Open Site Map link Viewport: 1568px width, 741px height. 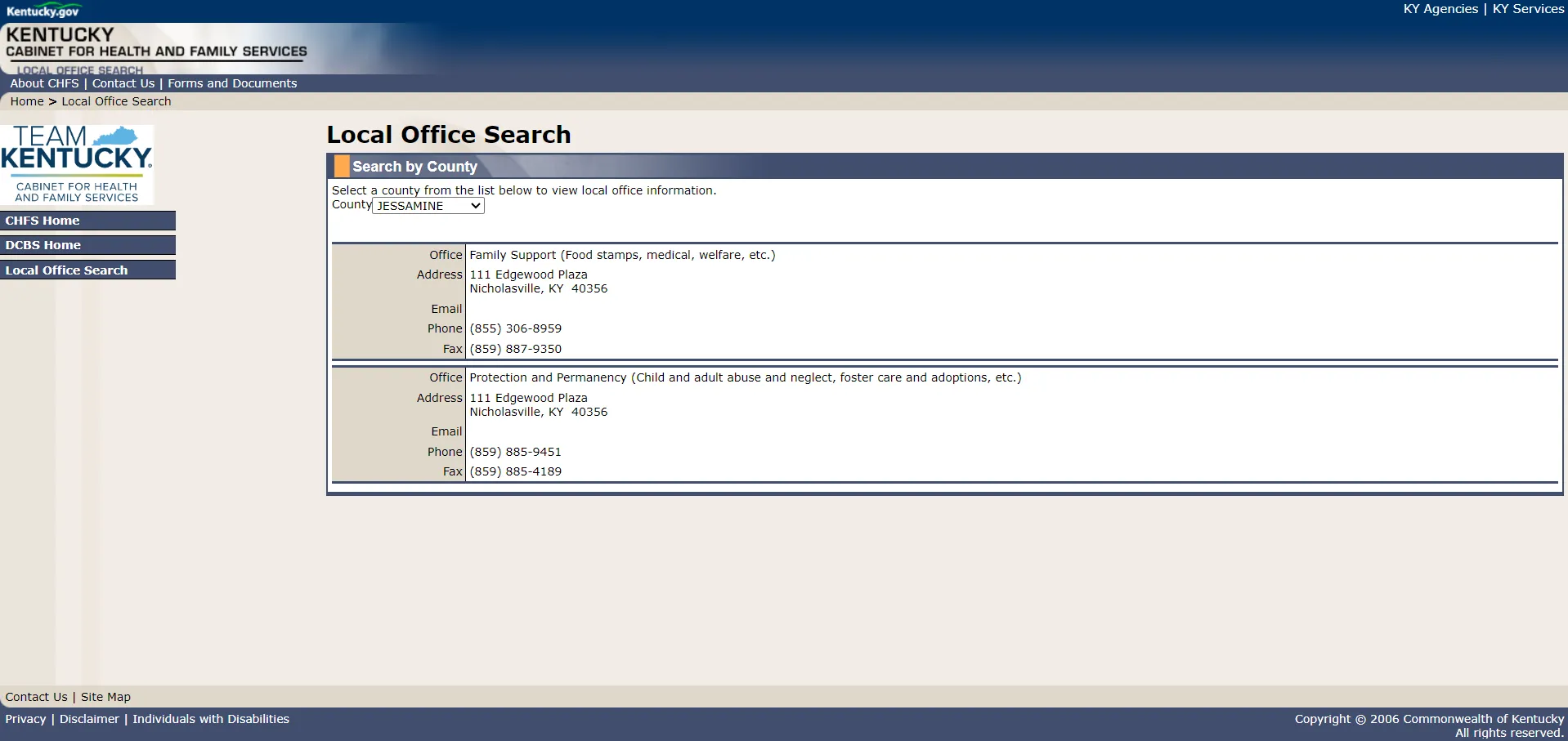105,697
